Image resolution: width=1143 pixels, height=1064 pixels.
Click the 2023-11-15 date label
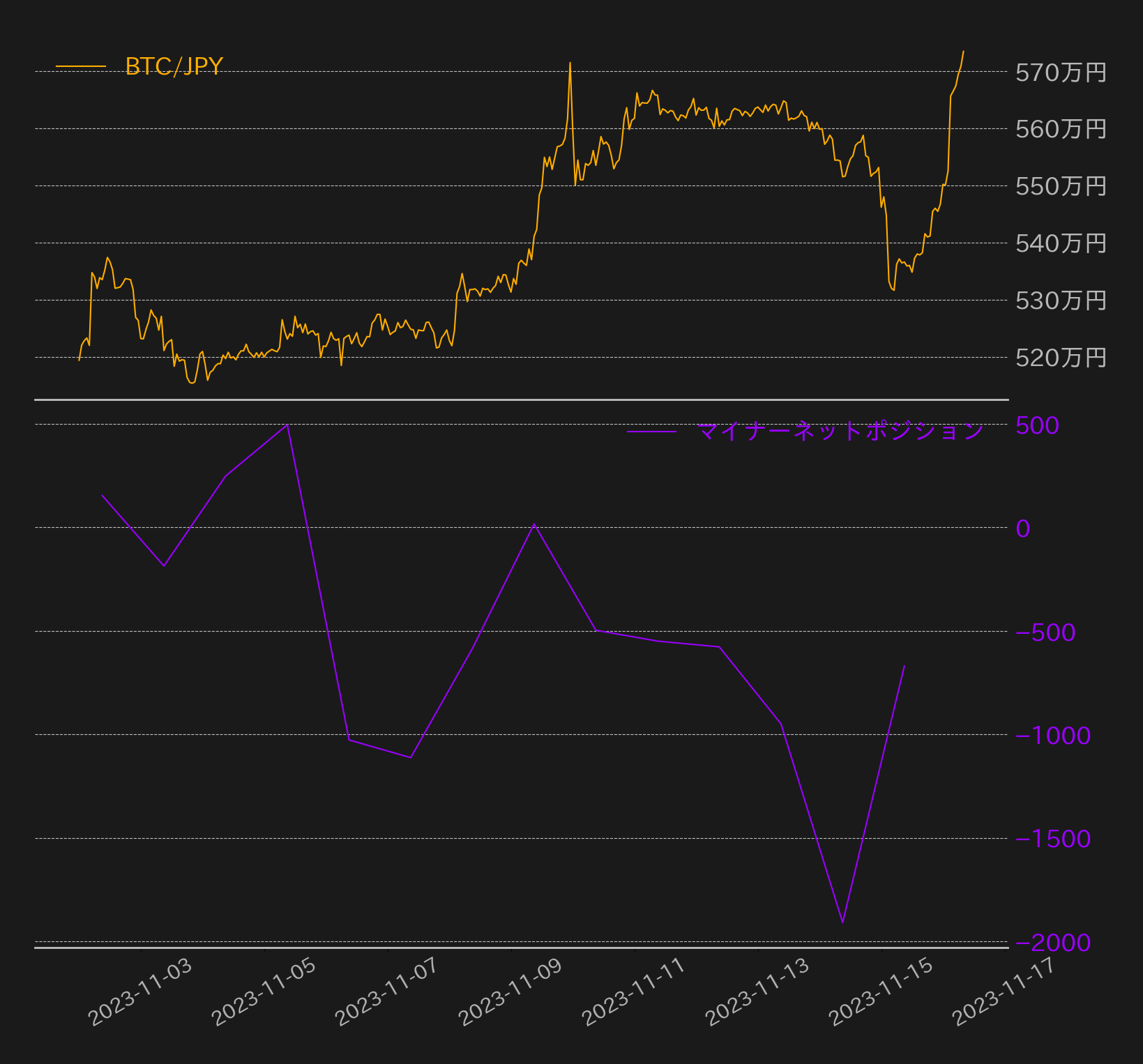(881, 991)
